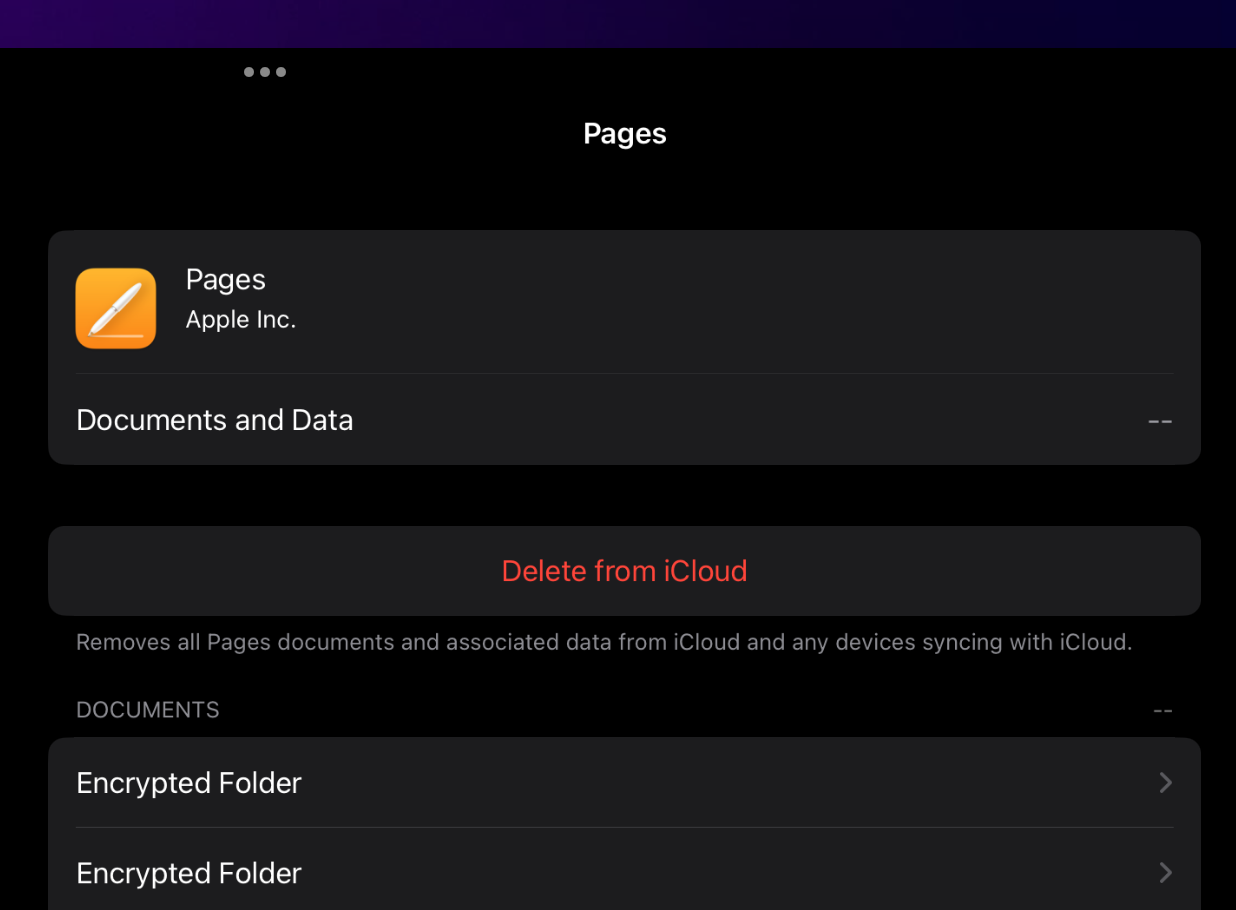Tap Delete from iCloud
The height and width of the screenshot is (910, 1236).
(x=624, y=571)
